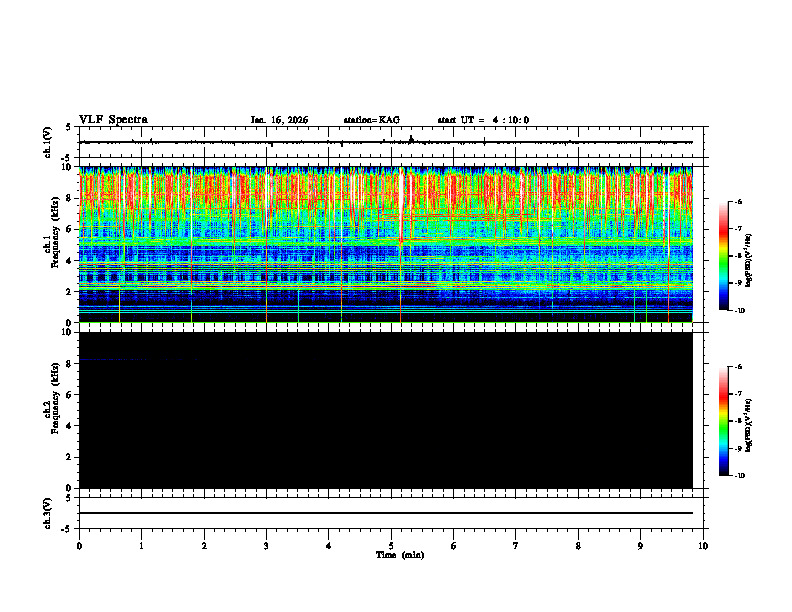
Task: Click the time axis tick label "6"
Action: [x=454, y=546]
